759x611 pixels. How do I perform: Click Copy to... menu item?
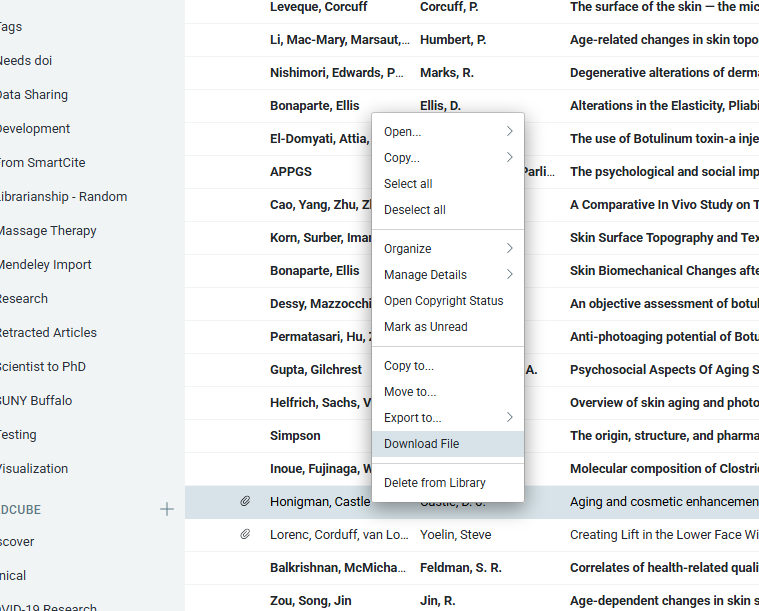coord(408,366)
